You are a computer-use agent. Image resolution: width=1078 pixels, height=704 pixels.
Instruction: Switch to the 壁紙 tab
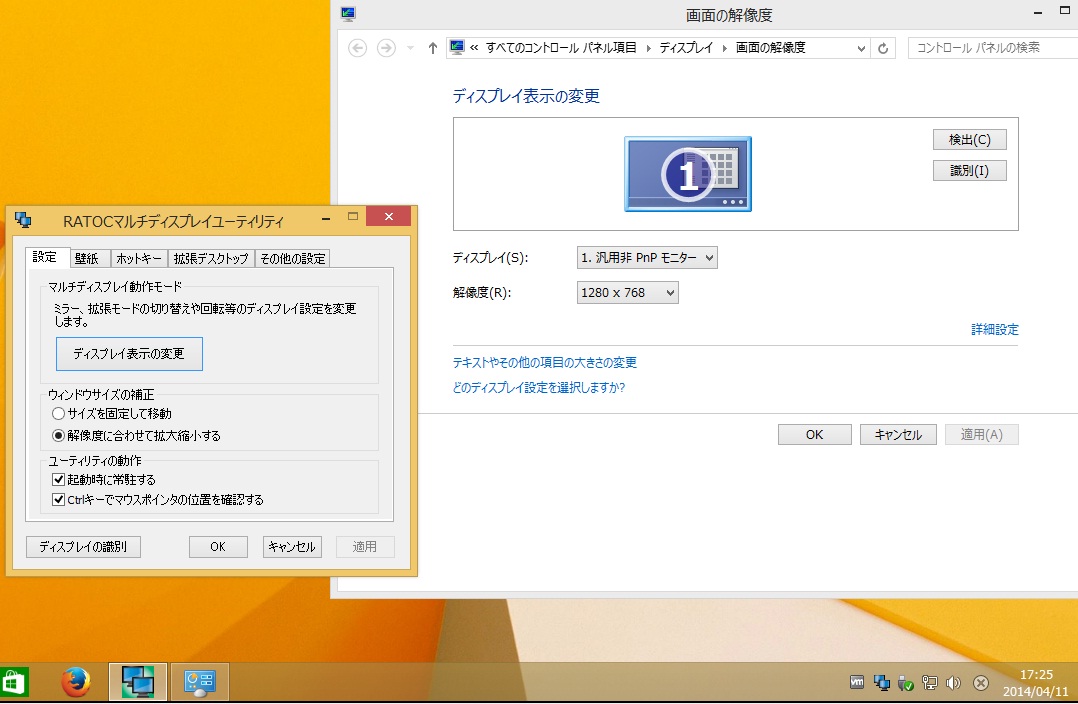pos(86,258)
